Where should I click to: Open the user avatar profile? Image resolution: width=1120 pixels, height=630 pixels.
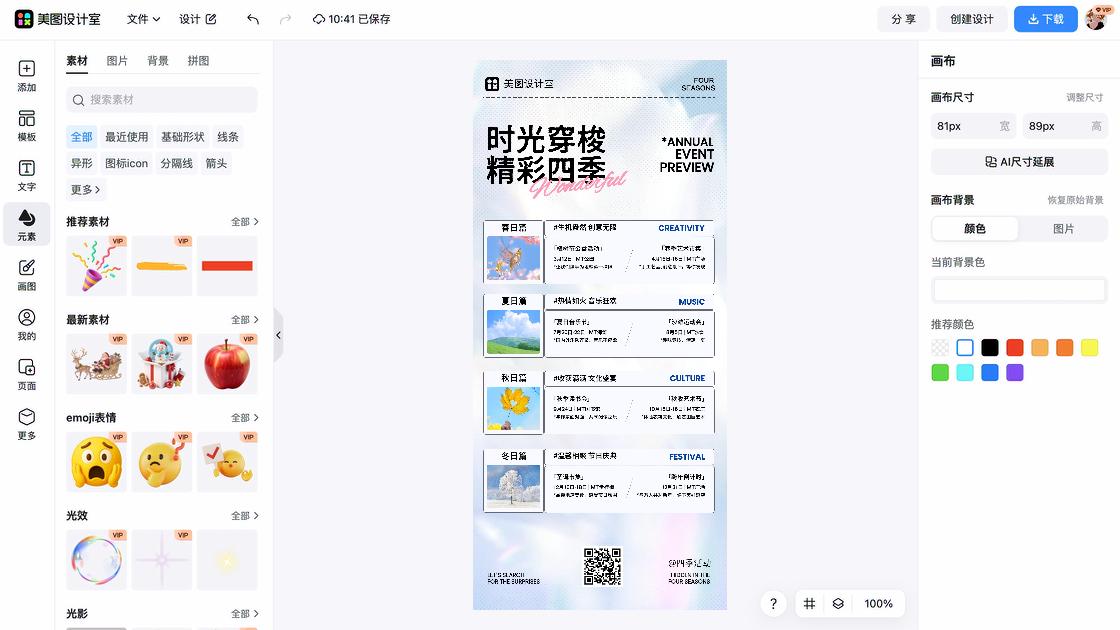coord(1096,19)
